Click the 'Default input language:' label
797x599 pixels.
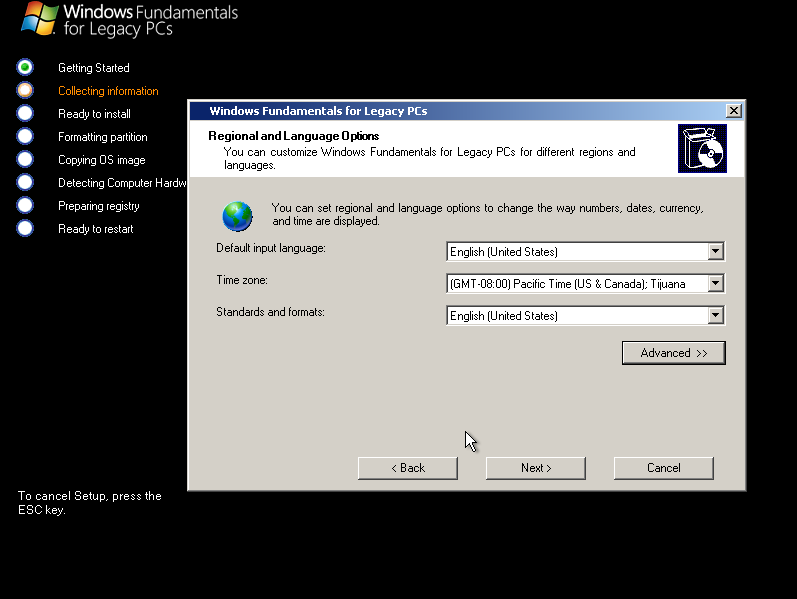pyautogui.click(x=271, y=248)
